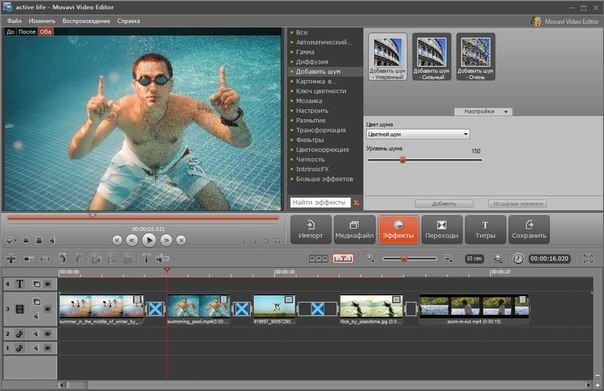
Task: Open the Воспроизведение menu
Action: [86, 21]
